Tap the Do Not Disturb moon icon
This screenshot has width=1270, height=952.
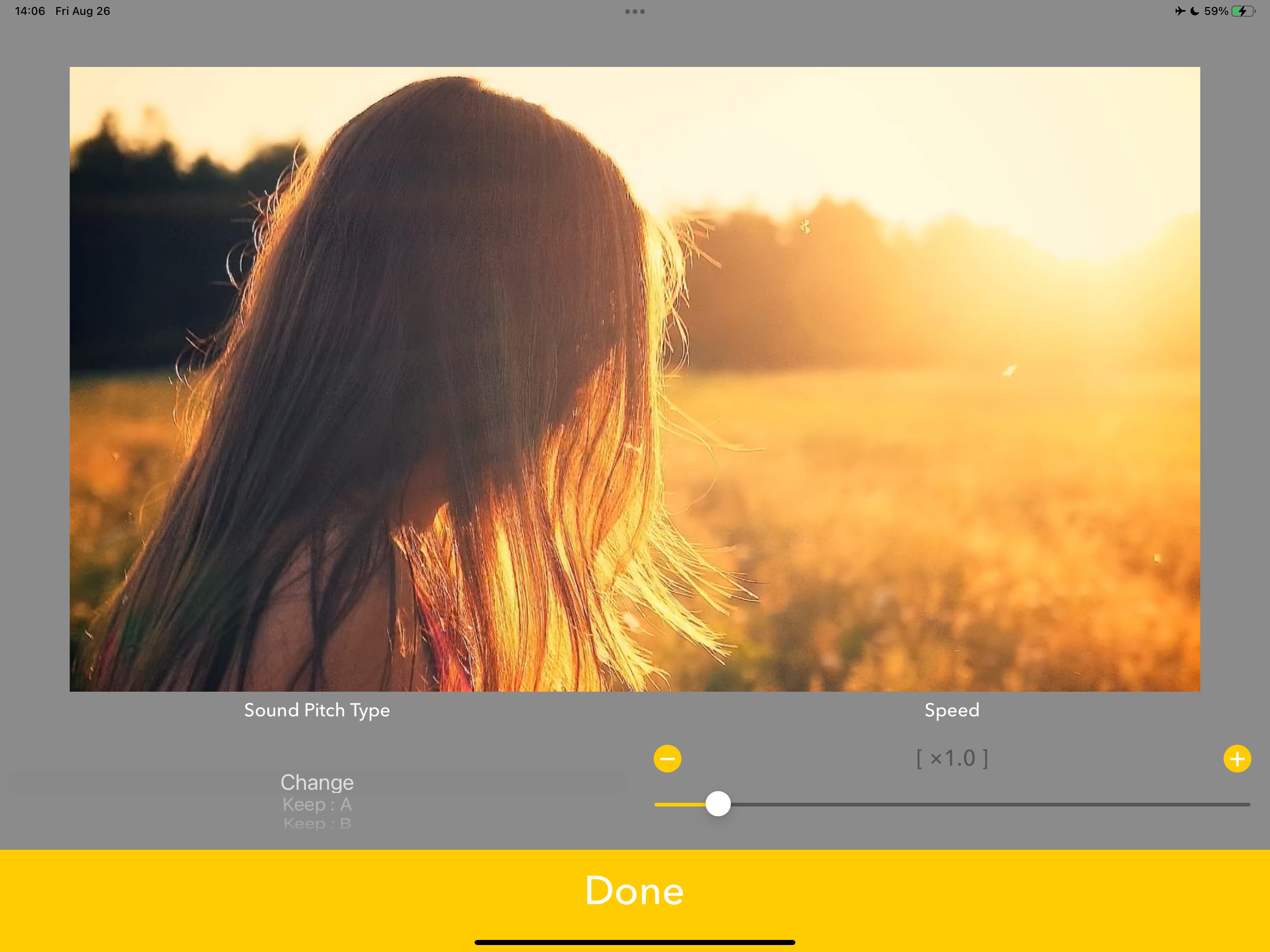coord(1194,11)
